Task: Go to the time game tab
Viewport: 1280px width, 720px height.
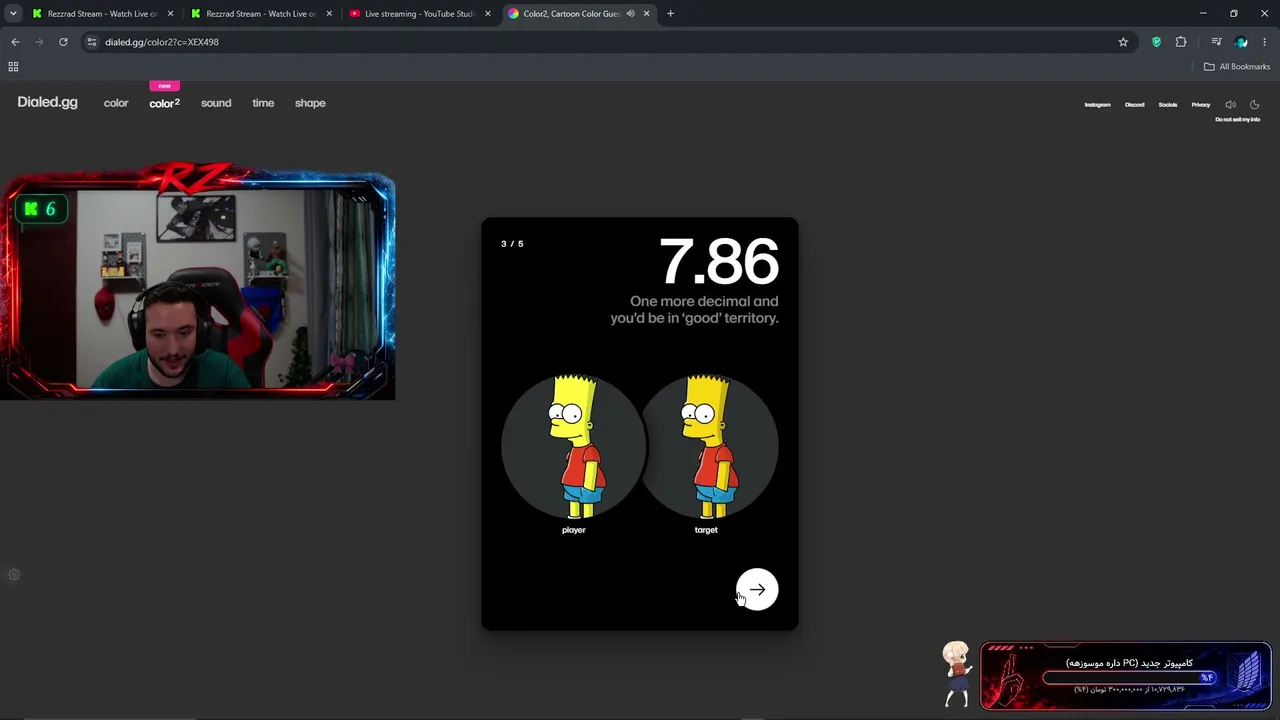Action: (263, 103)
